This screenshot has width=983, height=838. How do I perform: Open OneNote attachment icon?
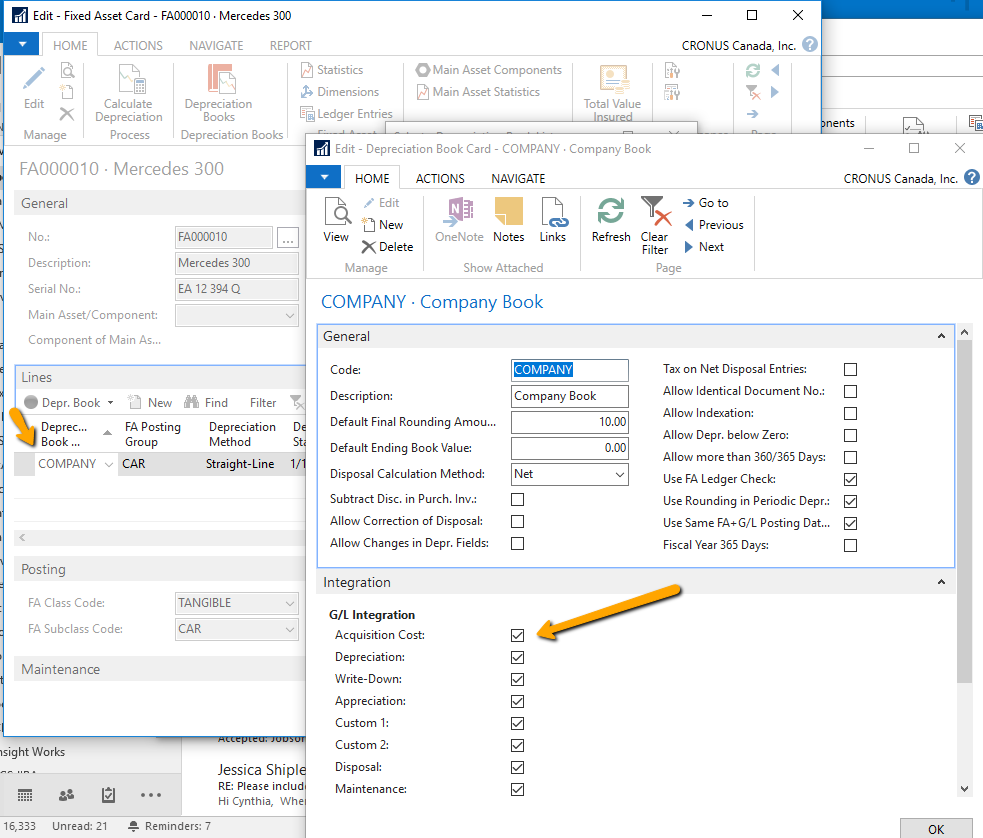click(460, 219)
